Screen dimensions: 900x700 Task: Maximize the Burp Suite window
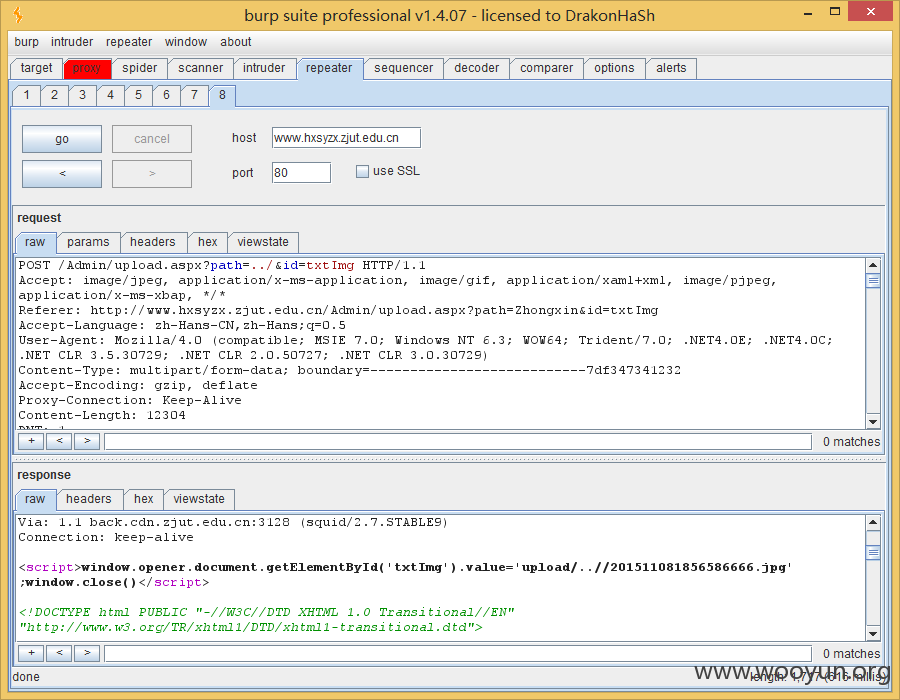835,11
